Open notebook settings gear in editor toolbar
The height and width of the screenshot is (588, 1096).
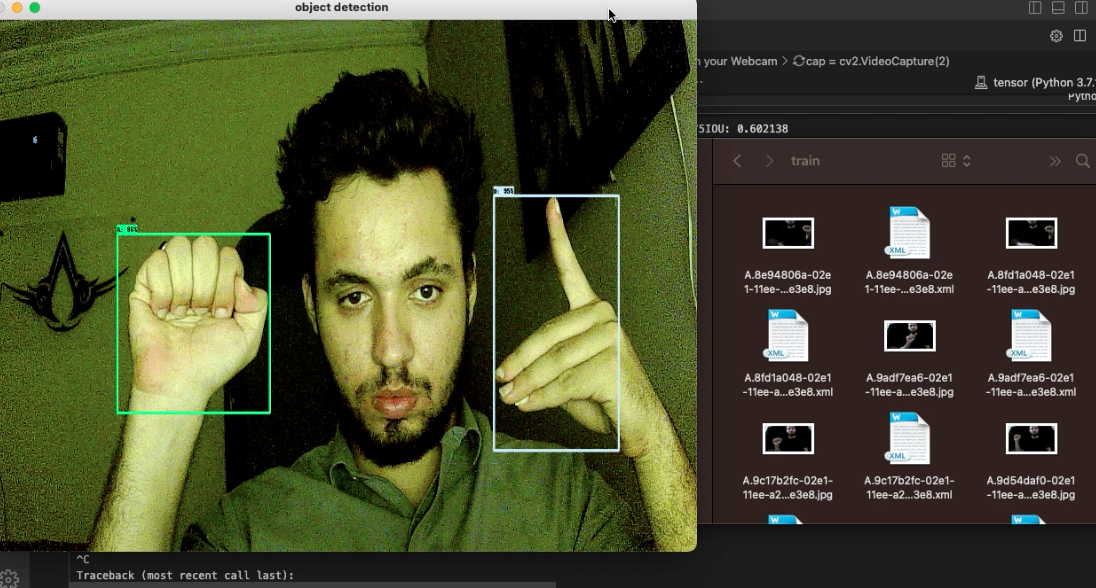(1056, 36)
